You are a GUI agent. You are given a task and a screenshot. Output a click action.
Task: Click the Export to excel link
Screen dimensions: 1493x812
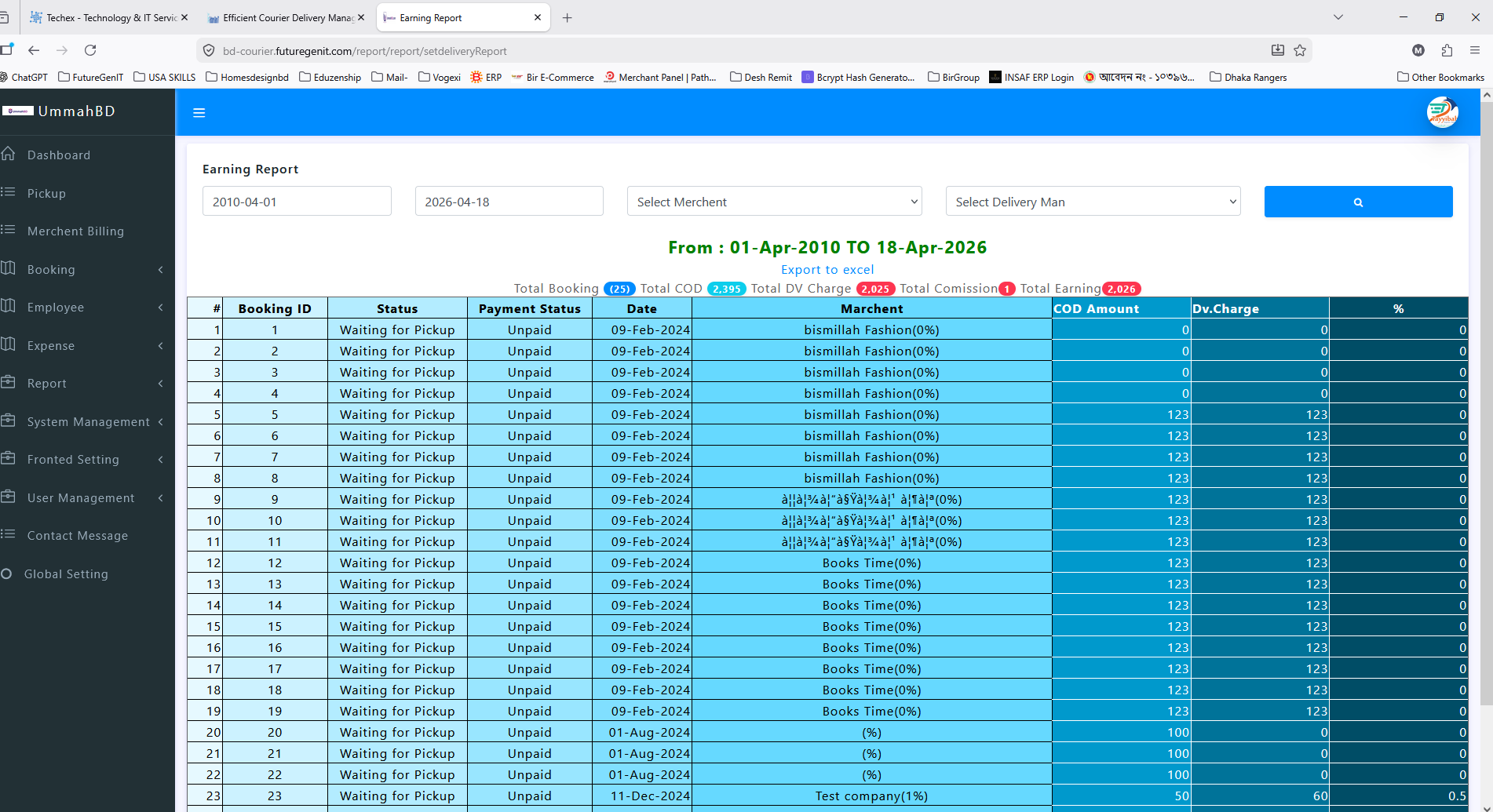pyautogui.click(x=827, y=270)
